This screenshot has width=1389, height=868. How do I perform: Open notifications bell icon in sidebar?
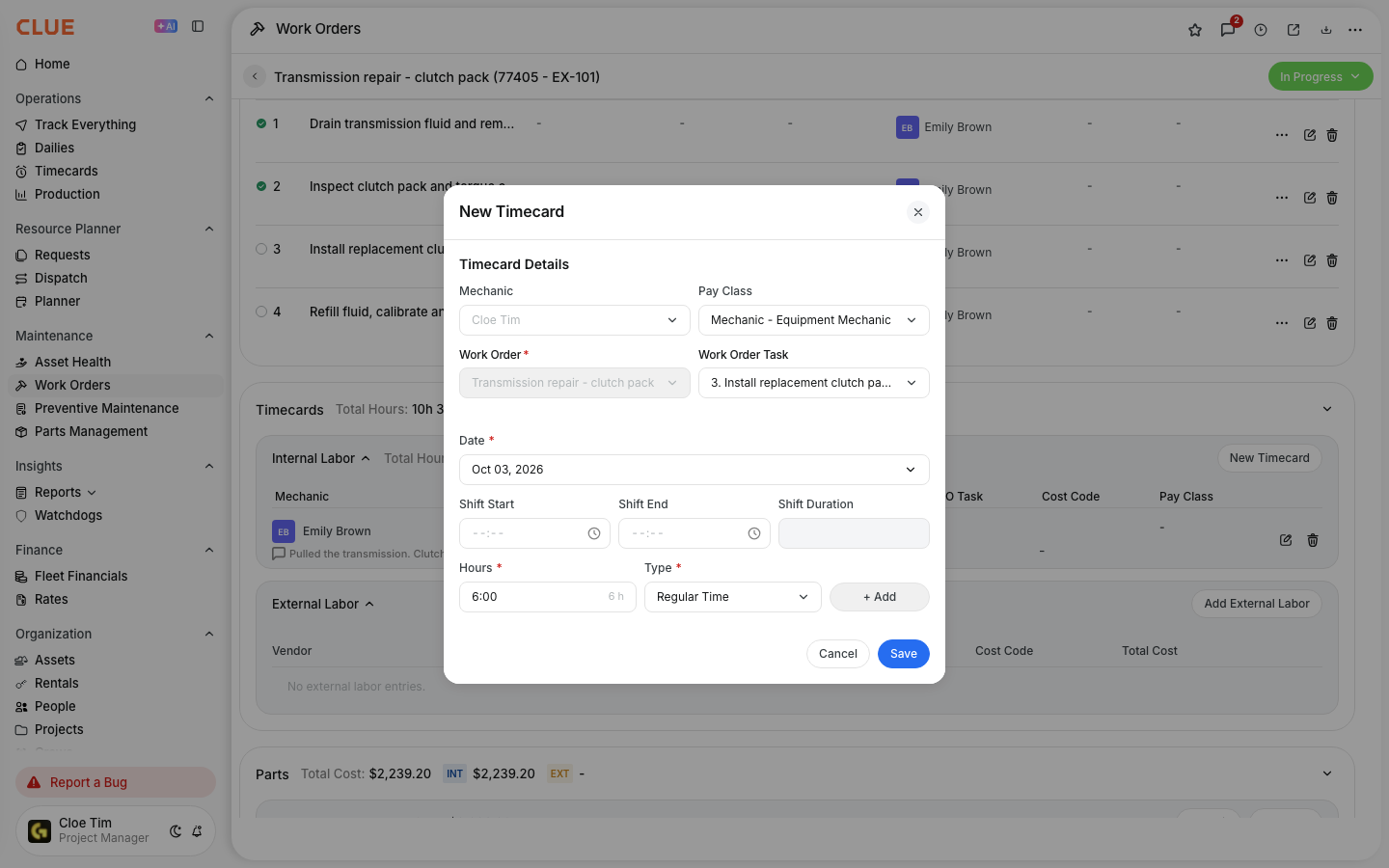coord(197,831)
